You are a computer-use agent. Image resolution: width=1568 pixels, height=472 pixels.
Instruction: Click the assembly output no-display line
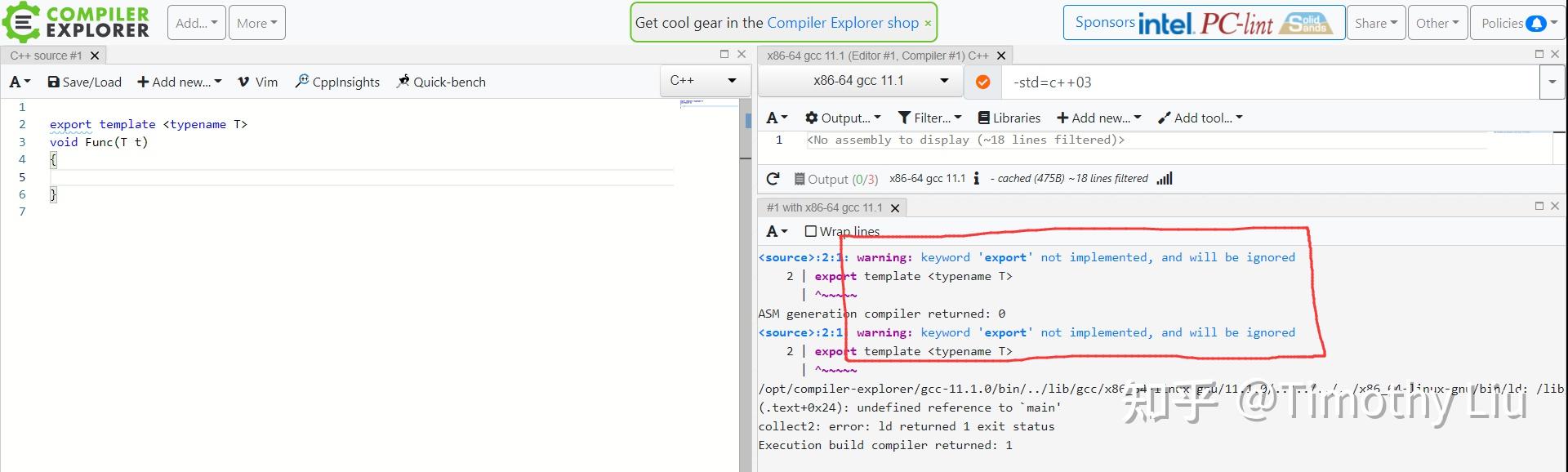pos(965,140)
